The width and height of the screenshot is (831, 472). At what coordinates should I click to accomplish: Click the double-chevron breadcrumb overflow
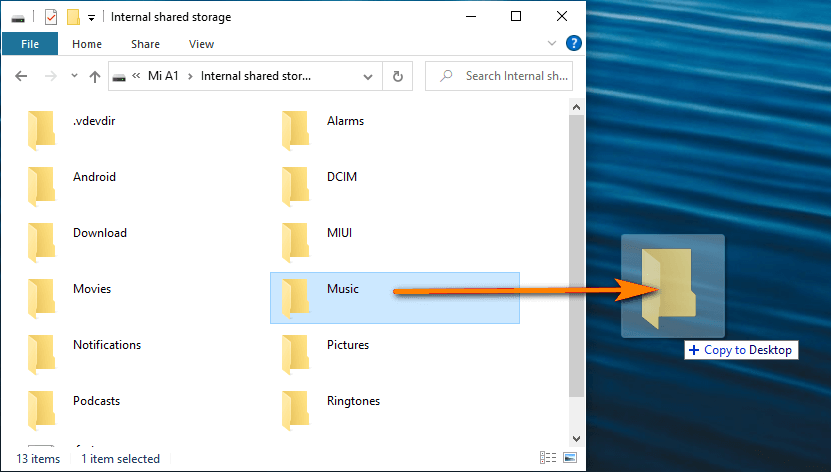point(136,76)
